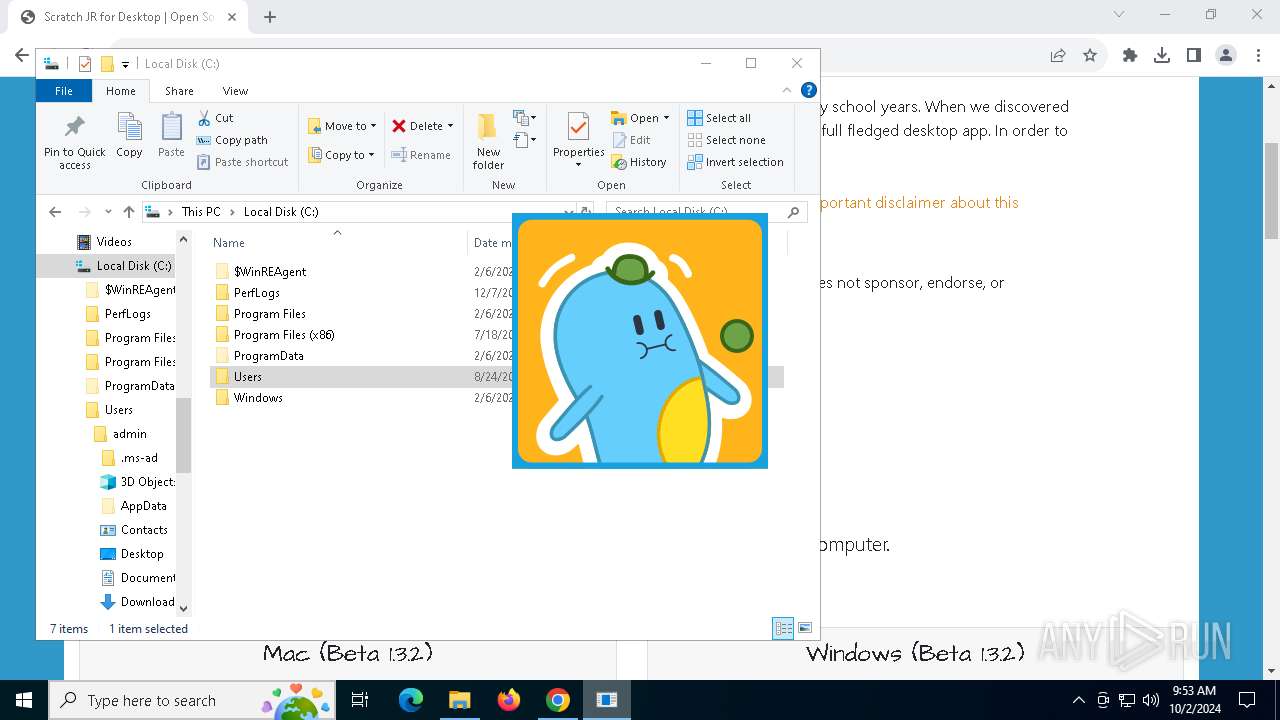Rename the selected Users folder
1280x720 pixels.
420,155
